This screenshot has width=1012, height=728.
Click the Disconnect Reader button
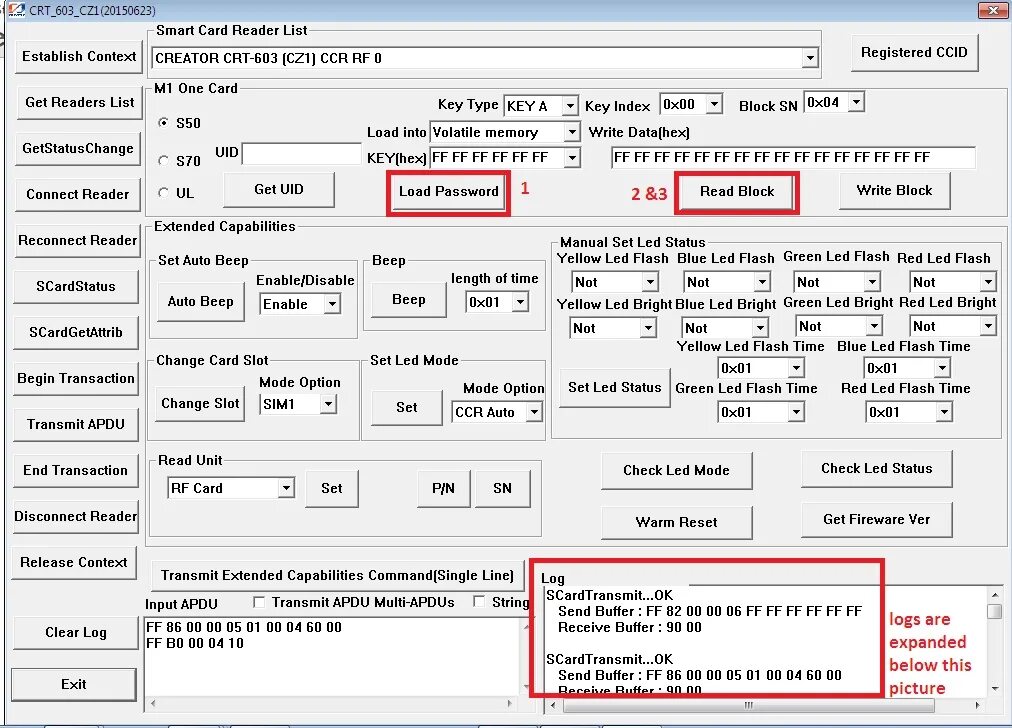pos(76,516)
